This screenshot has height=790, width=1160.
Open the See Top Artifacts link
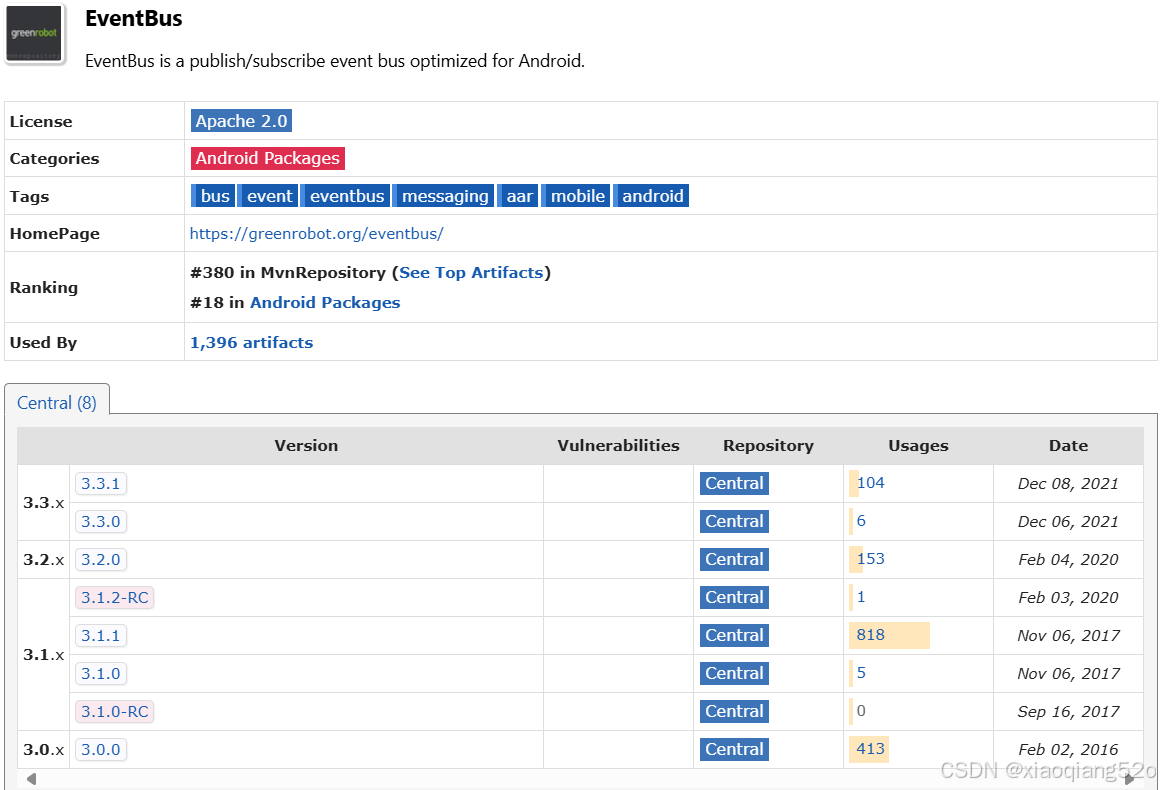(x=471, y=272)
